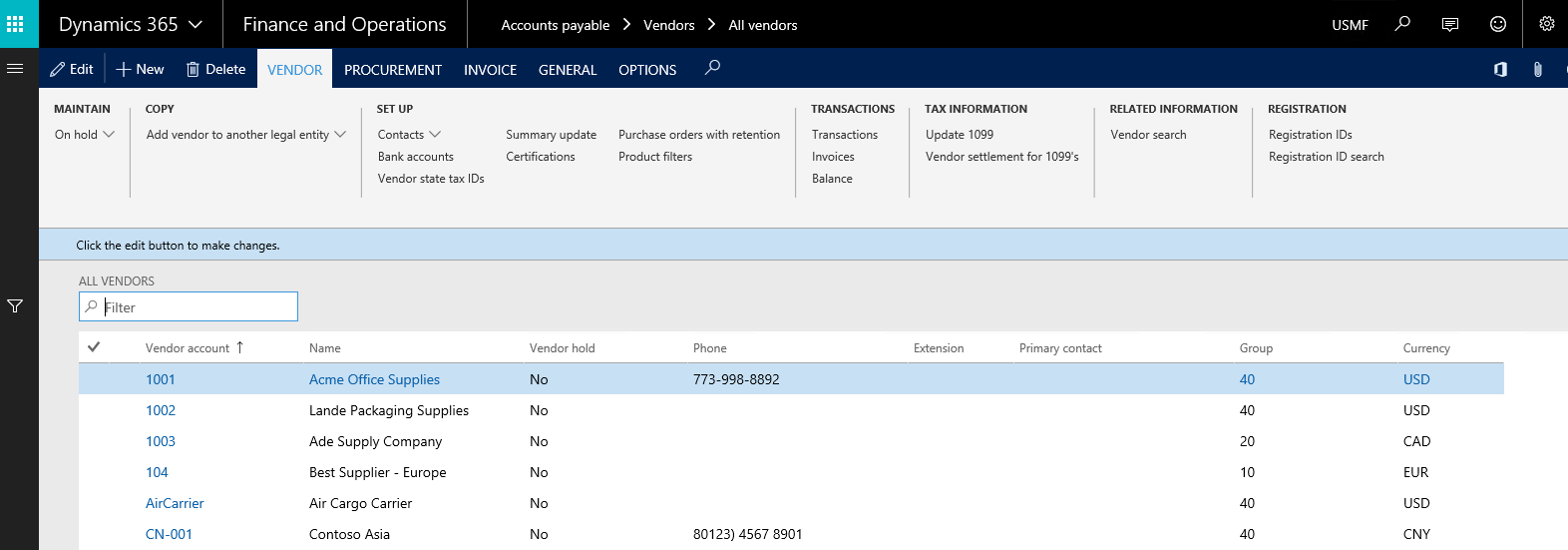The image size is (1568, 550).
Task: Click the CAD currency cell
Action: [1416, 441]
